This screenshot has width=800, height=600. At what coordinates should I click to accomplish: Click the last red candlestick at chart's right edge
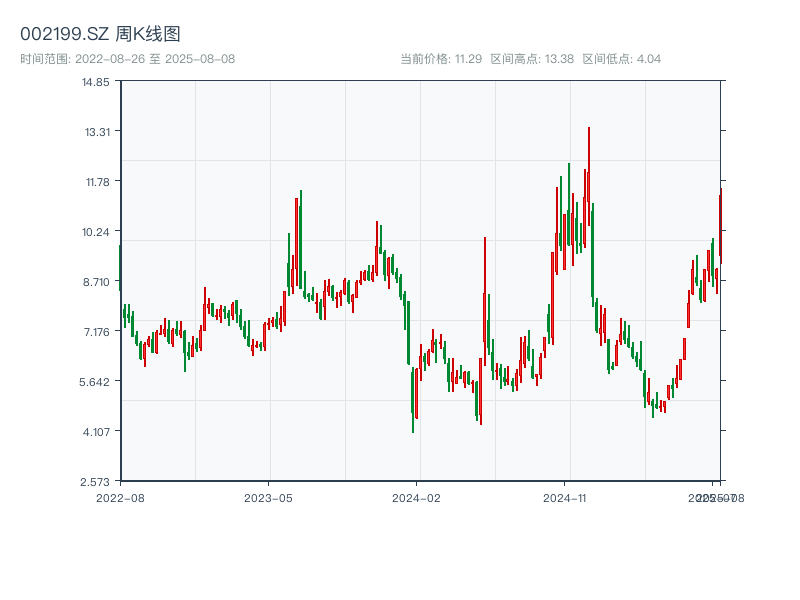point(720,225)
